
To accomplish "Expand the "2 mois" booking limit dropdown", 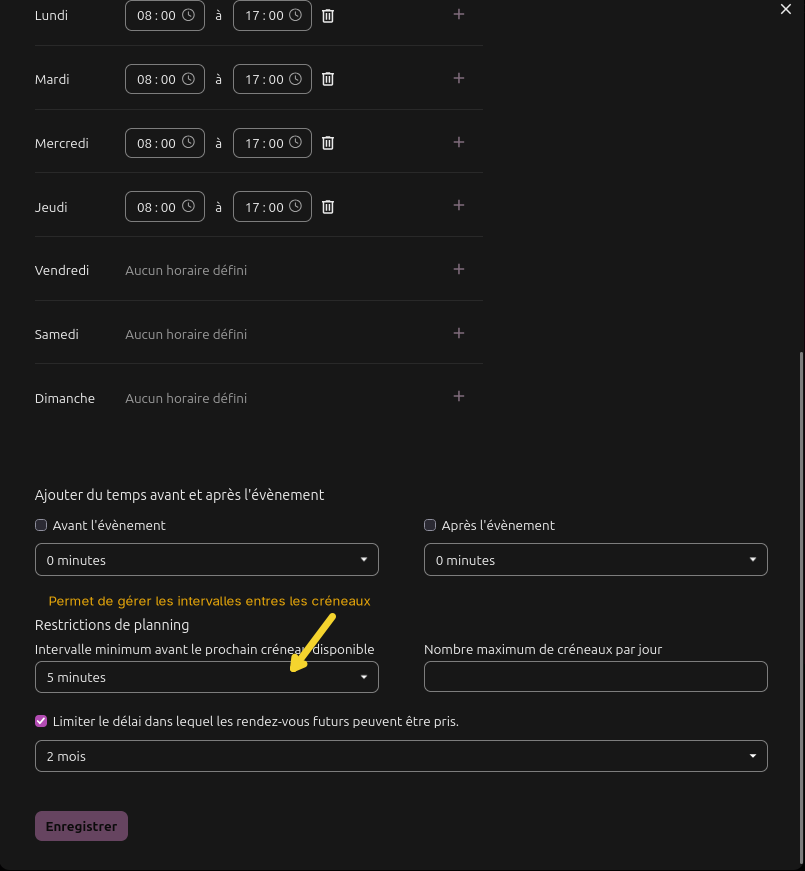I will click(x=401, y=756).
